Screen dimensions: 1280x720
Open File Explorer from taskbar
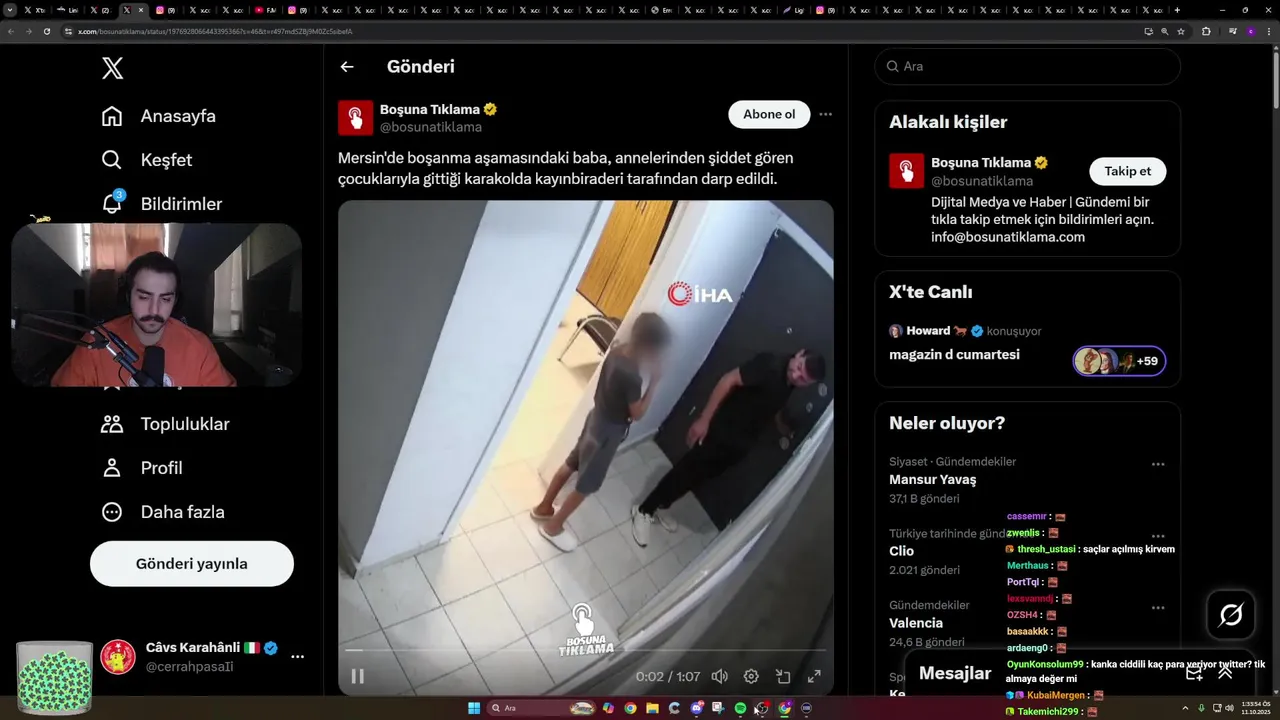coord(652,708)
